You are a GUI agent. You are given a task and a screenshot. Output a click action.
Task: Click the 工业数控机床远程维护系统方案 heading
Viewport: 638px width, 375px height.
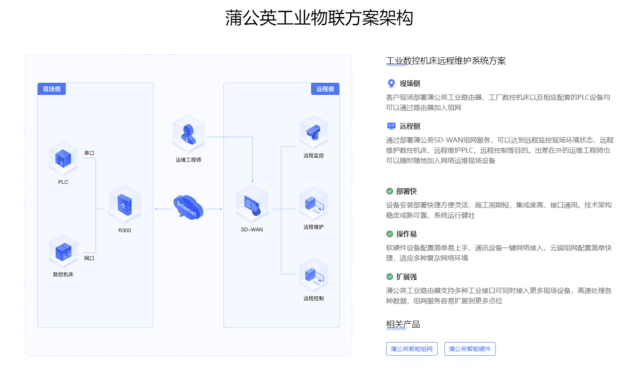pos(446,61)
